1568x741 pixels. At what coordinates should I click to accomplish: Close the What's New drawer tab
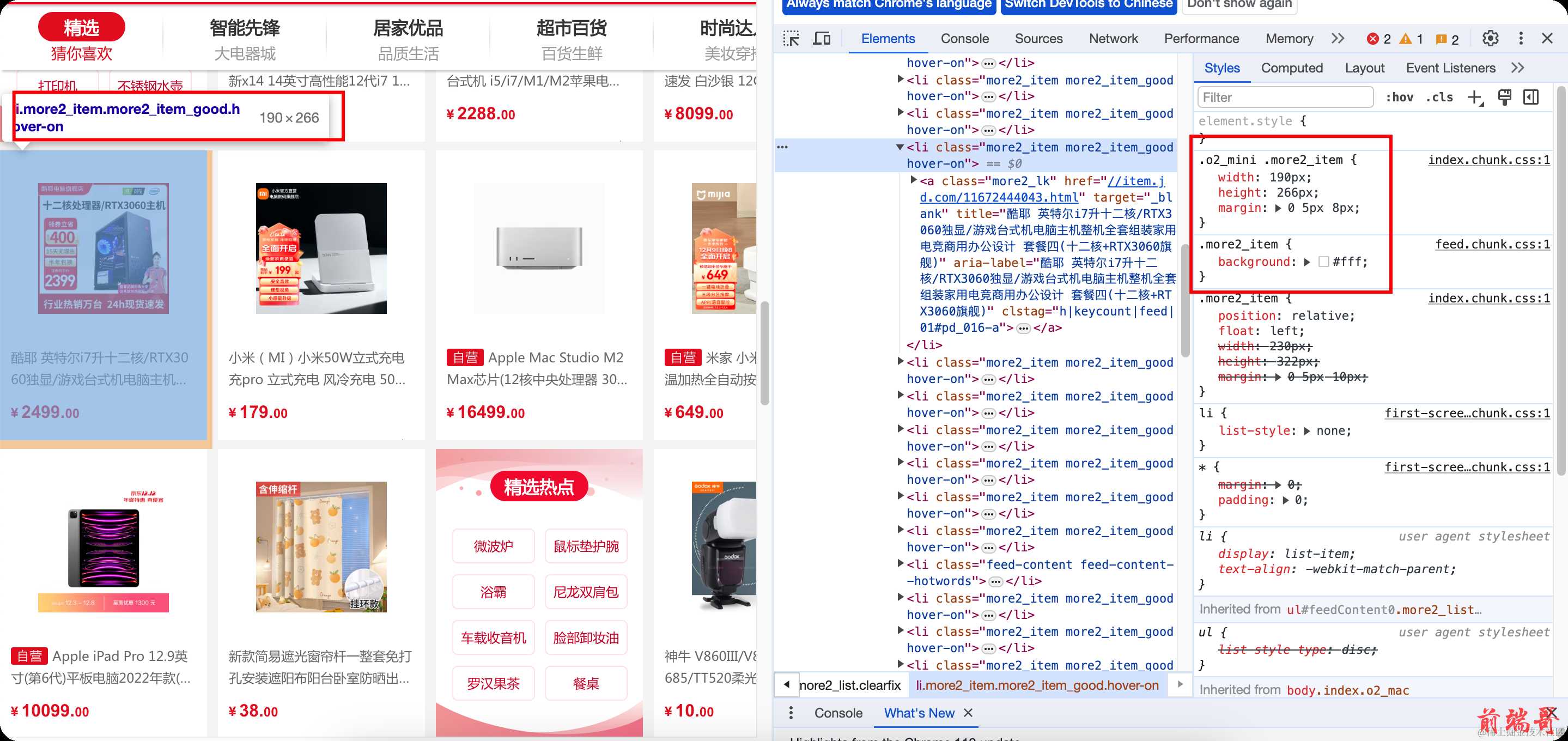click(968, 713)
